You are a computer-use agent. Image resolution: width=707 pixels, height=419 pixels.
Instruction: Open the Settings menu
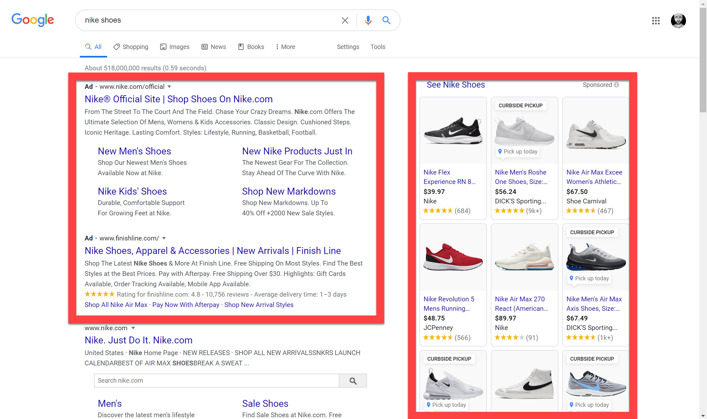click(348, 46)
